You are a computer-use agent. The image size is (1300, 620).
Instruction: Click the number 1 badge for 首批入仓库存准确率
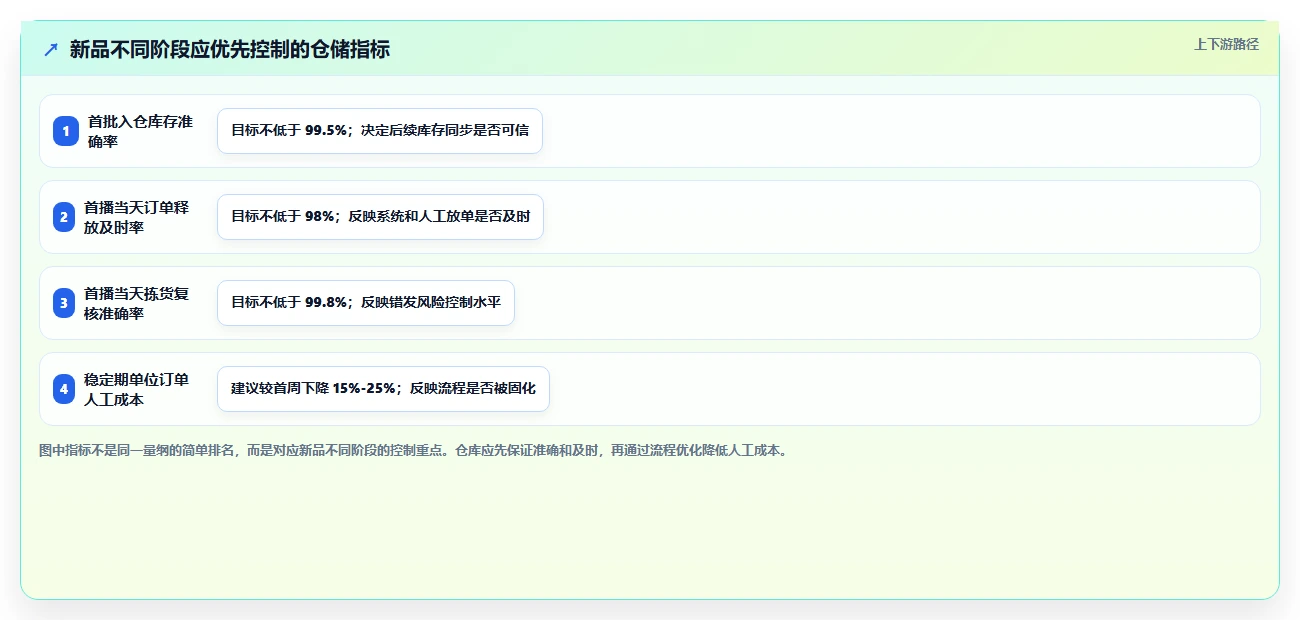coord(65,131)
